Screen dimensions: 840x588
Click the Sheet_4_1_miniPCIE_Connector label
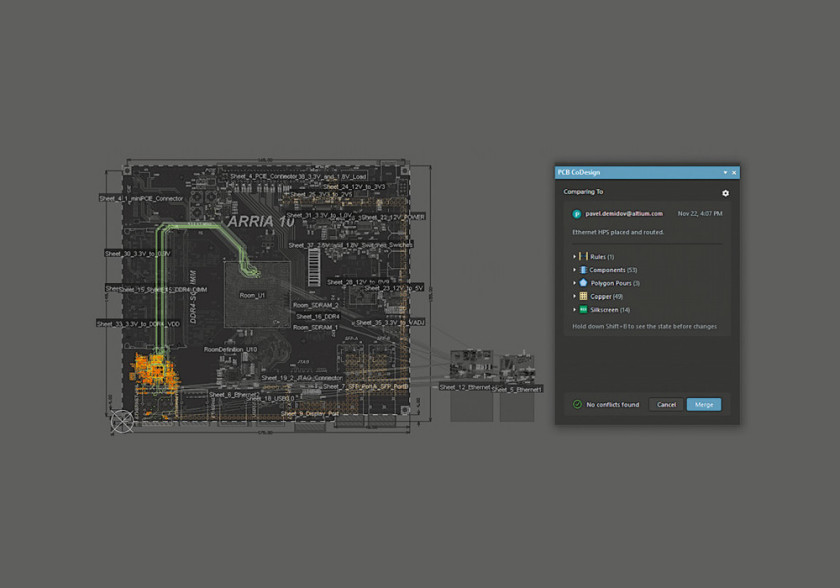pos(141,198)
